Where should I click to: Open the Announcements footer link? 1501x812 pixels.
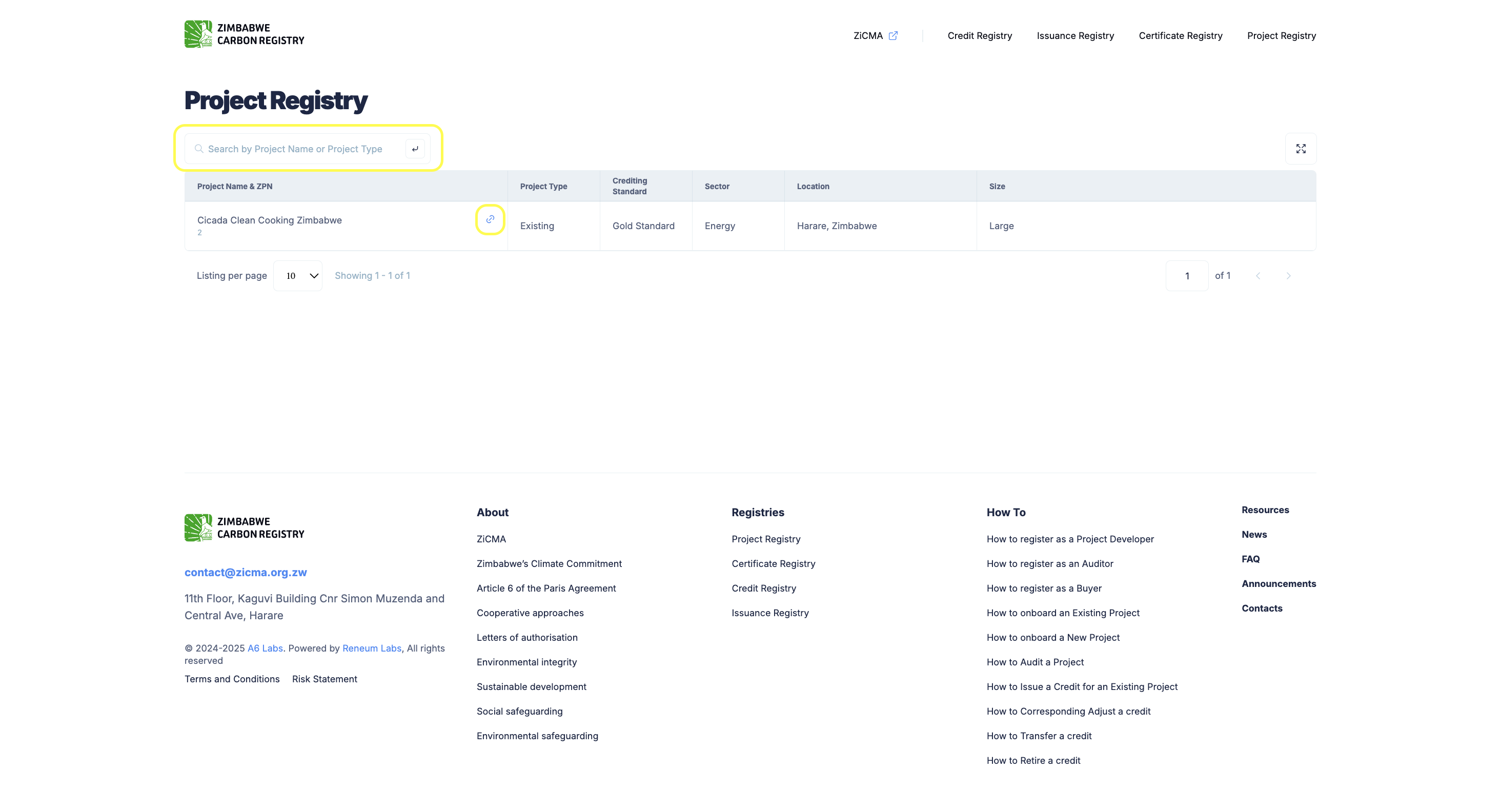pos(1279,584)
